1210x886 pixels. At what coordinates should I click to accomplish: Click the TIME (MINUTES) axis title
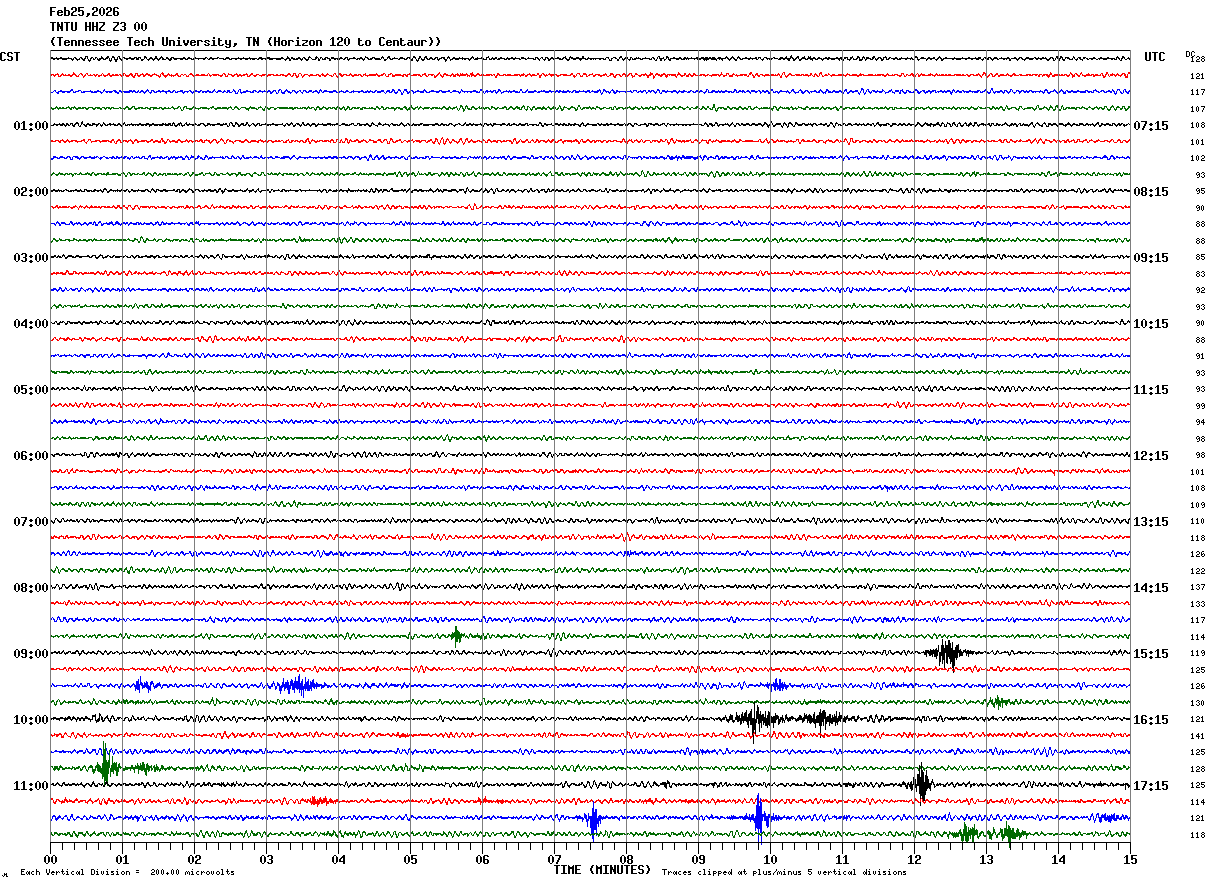(x=602, y=870)
